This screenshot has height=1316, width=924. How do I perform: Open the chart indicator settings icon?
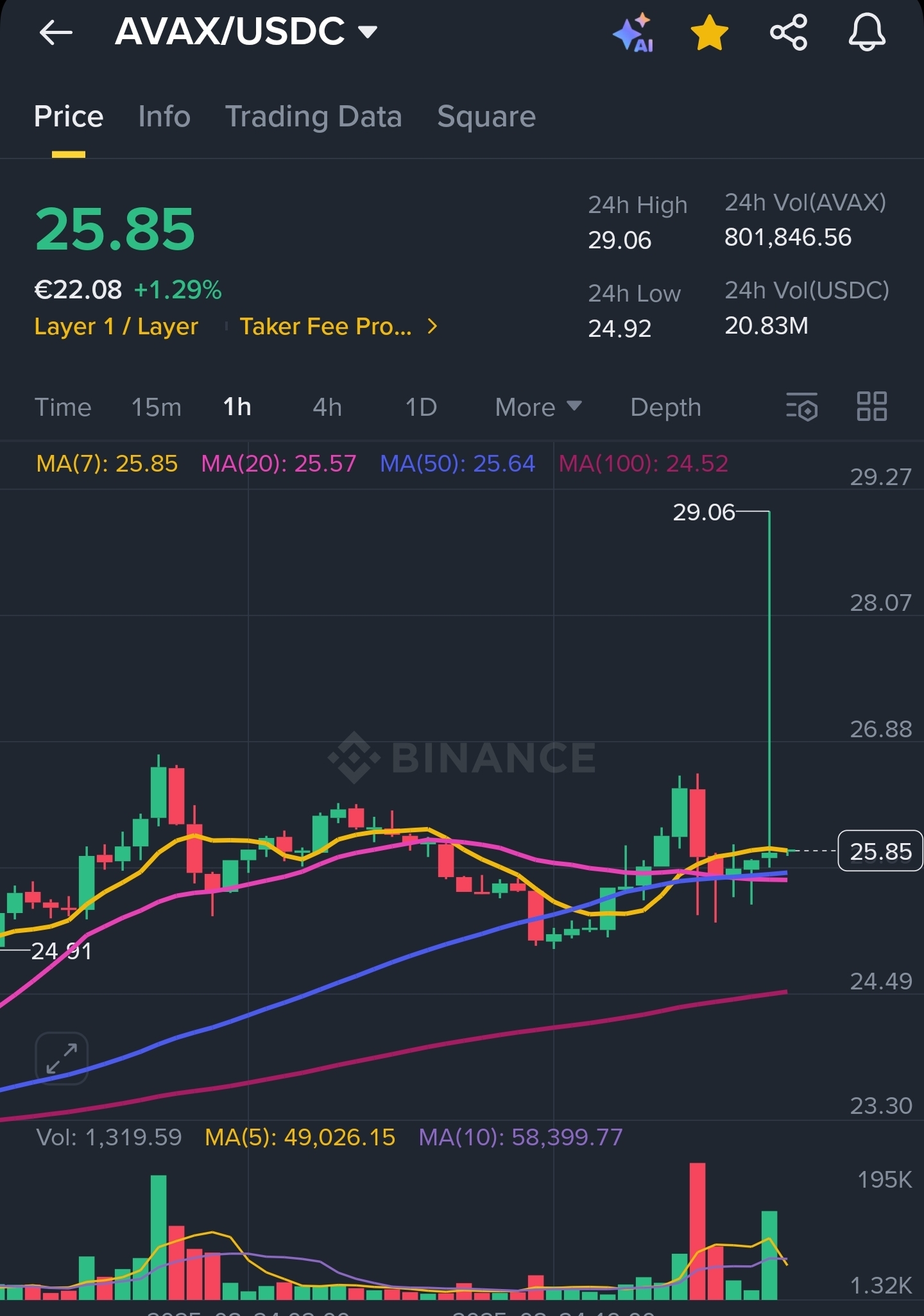[x=802, y=406]
